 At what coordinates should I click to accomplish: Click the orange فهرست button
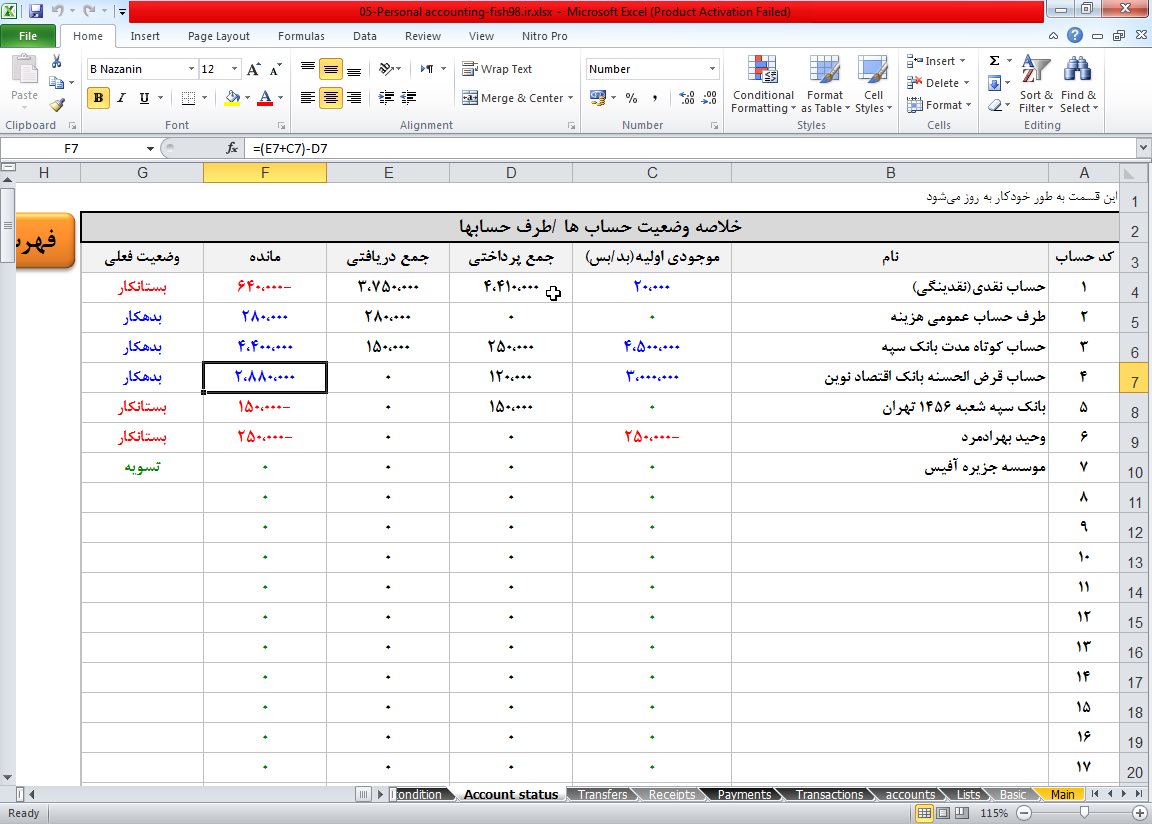[x=45, y=240]
